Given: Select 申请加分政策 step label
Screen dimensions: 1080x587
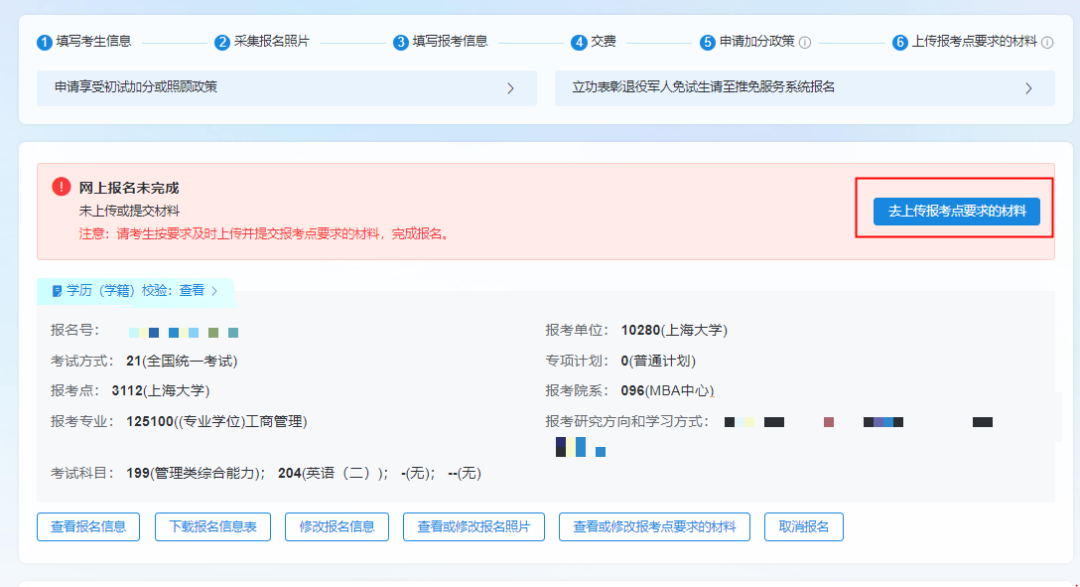Looking at the screenshot, I should (x=757, y=41).
